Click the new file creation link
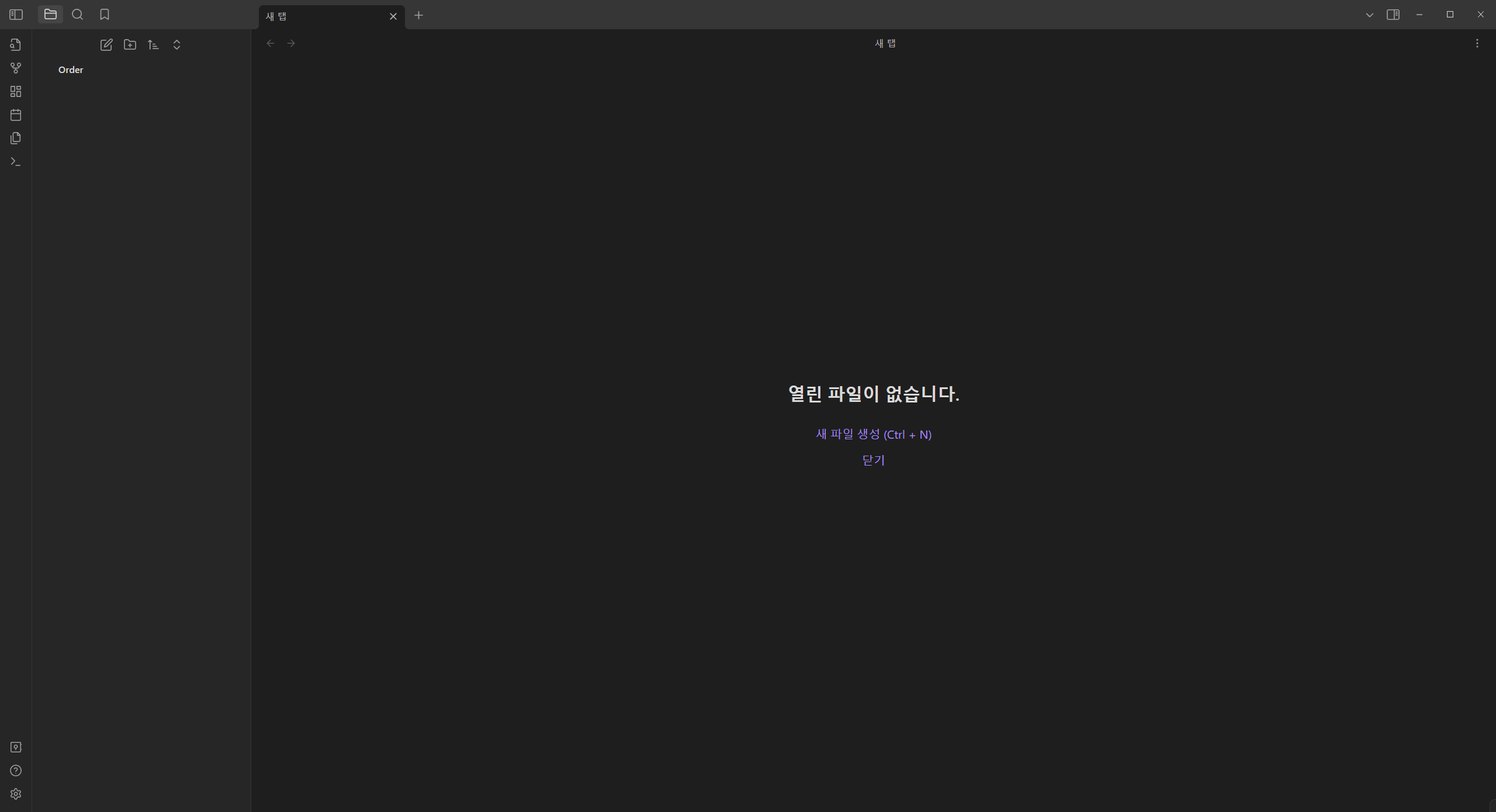Image resolution: width=1496 pixels, height=812 pixels. tap(873, 434)
